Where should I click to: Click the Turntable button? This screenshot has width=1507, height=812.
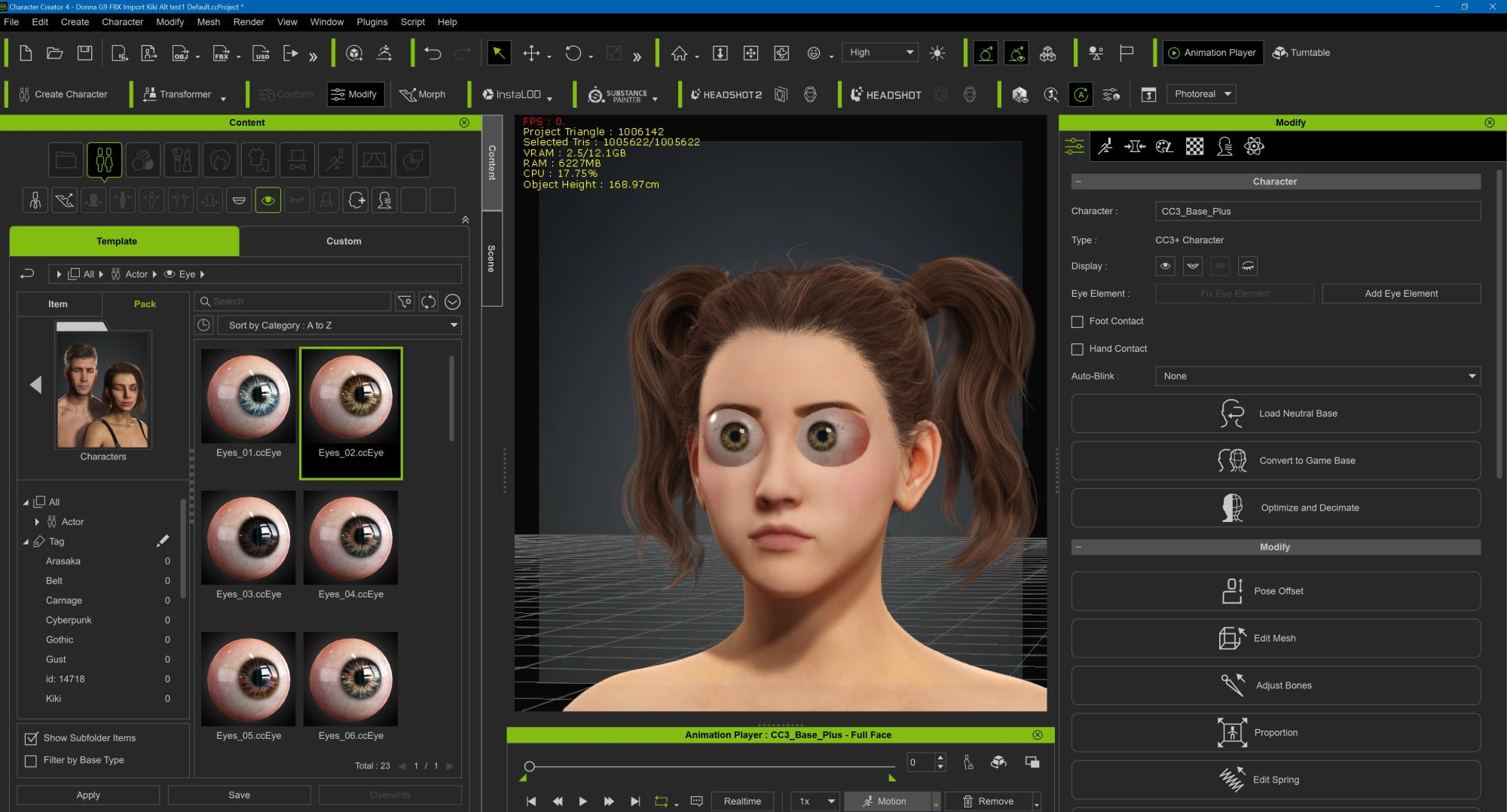[1301, 53]
